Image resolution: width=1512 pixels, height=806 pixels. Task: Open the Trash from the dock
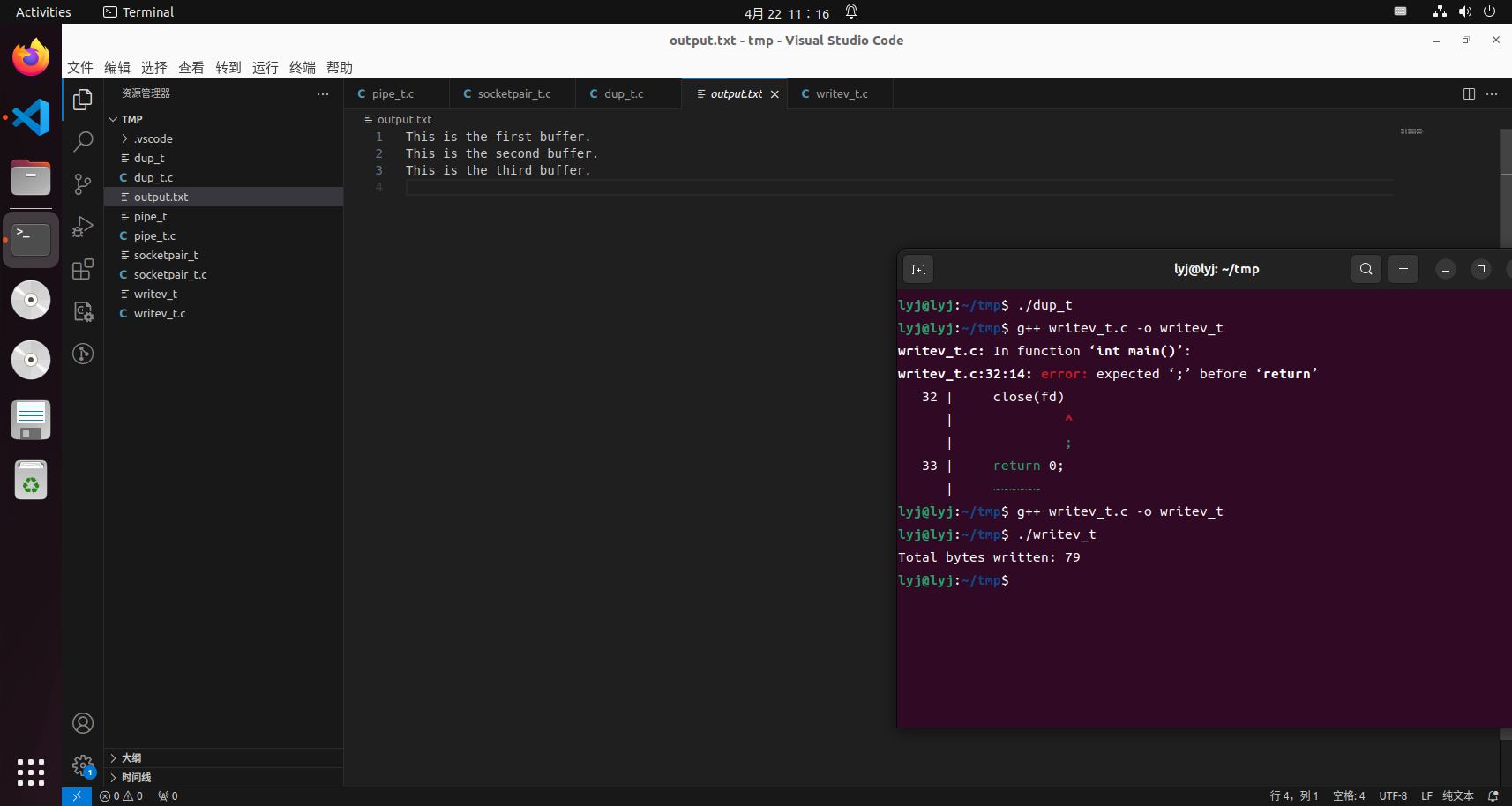pyautogui.click(x=31, y=480)
